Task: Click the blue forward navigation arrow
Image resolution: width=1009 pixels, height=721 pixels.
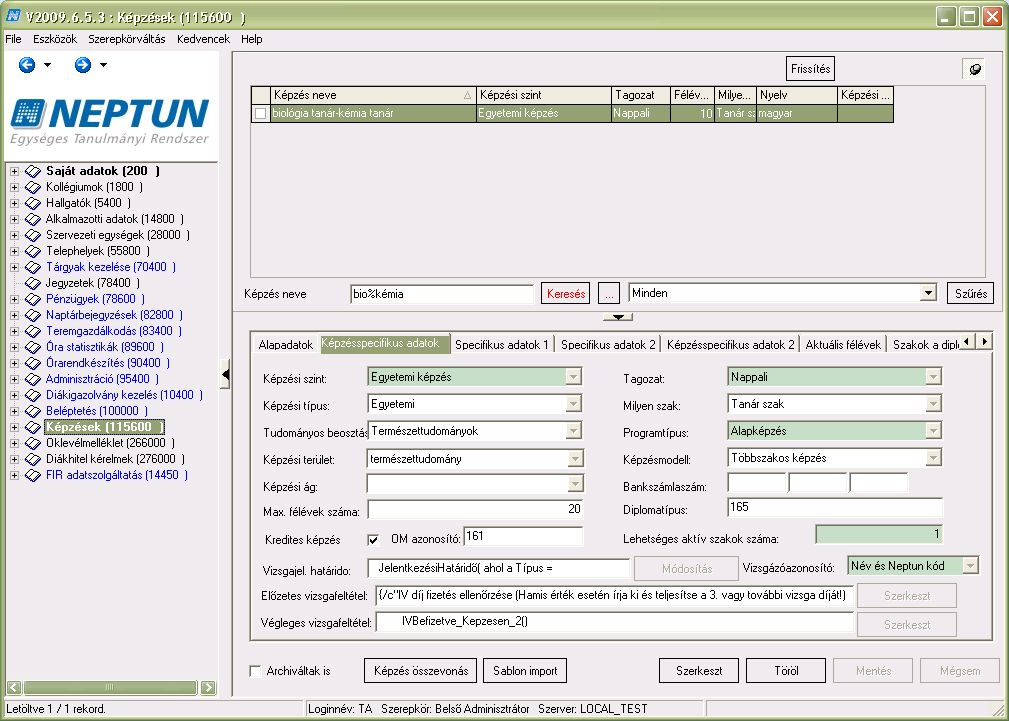Action: tap(82, 65)
